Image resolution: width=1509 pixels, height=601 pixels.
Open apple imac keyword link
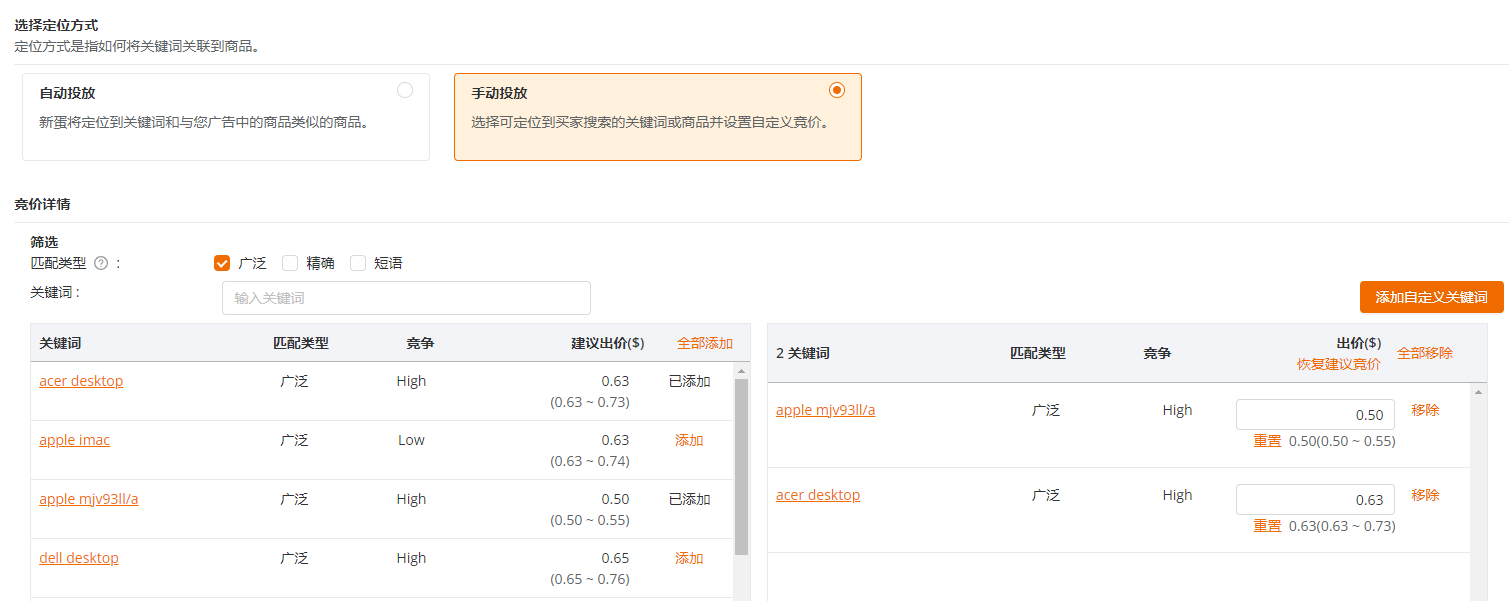[75, 440]
